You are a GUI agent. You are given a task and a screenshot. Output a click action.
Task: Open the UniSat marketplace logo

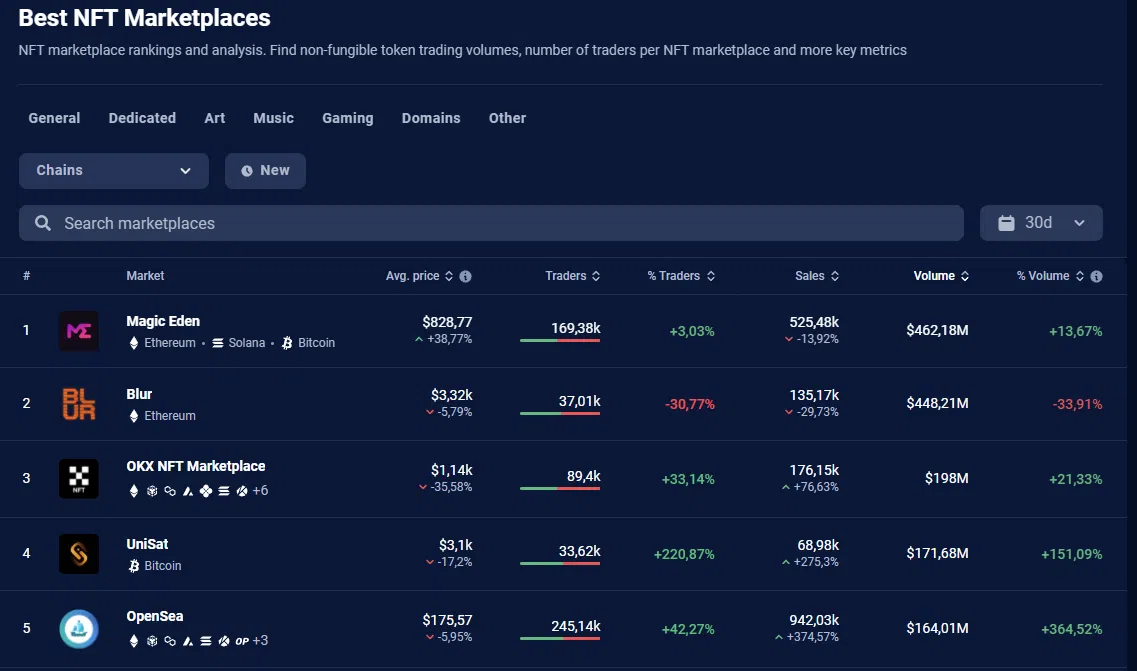78,553
